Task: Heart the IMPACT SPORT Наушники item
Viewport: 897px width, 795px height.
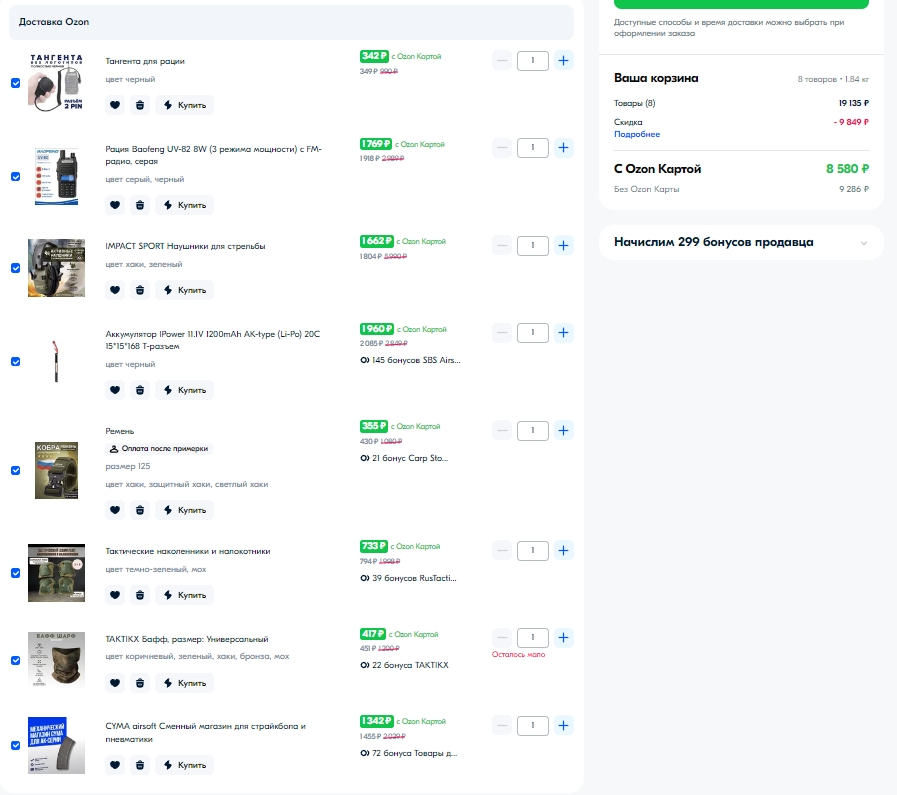Action: pyautogui.click(x=115, y=290)
